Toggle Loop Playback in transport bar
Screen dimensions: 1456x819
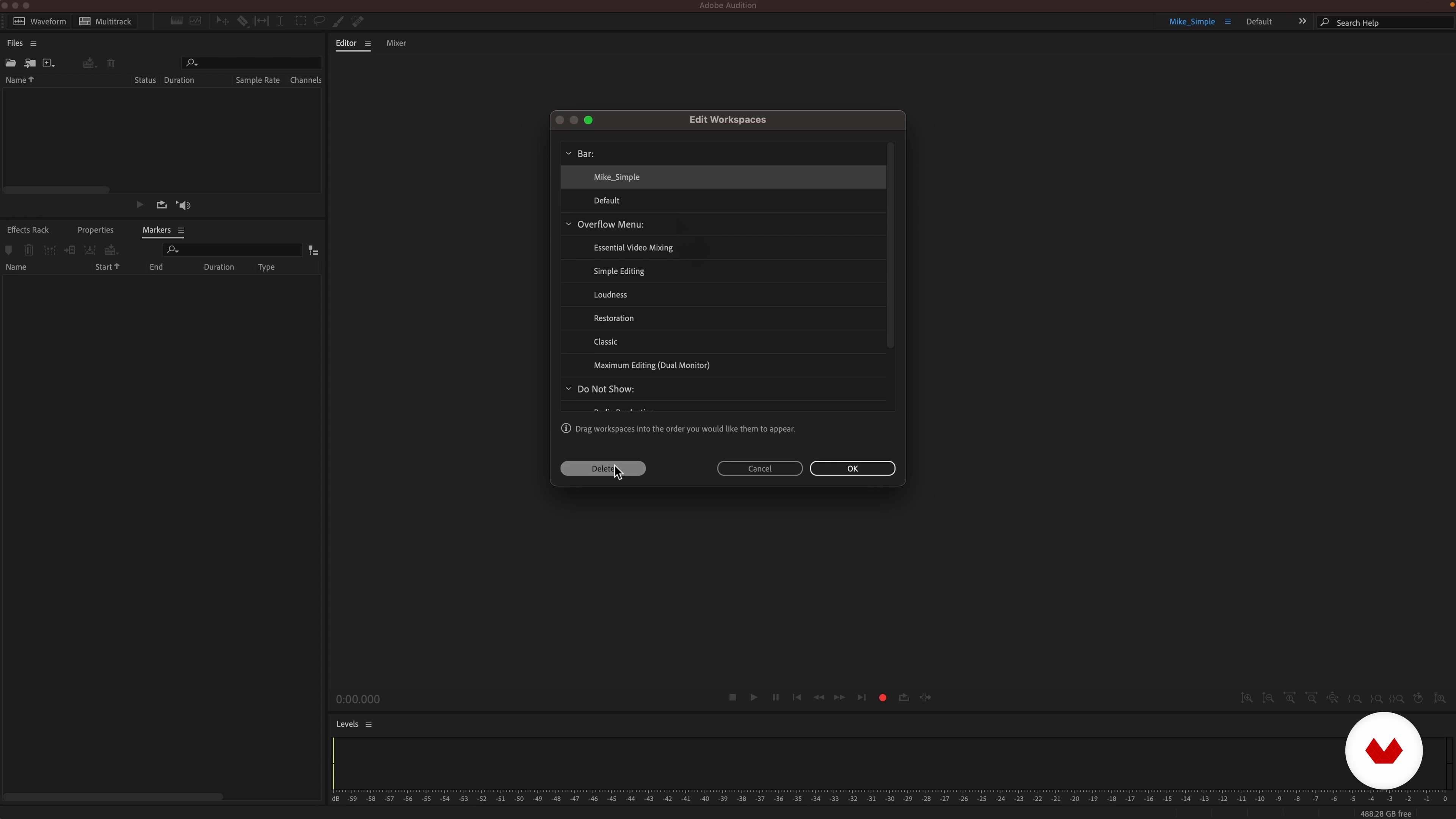(904, 698)
